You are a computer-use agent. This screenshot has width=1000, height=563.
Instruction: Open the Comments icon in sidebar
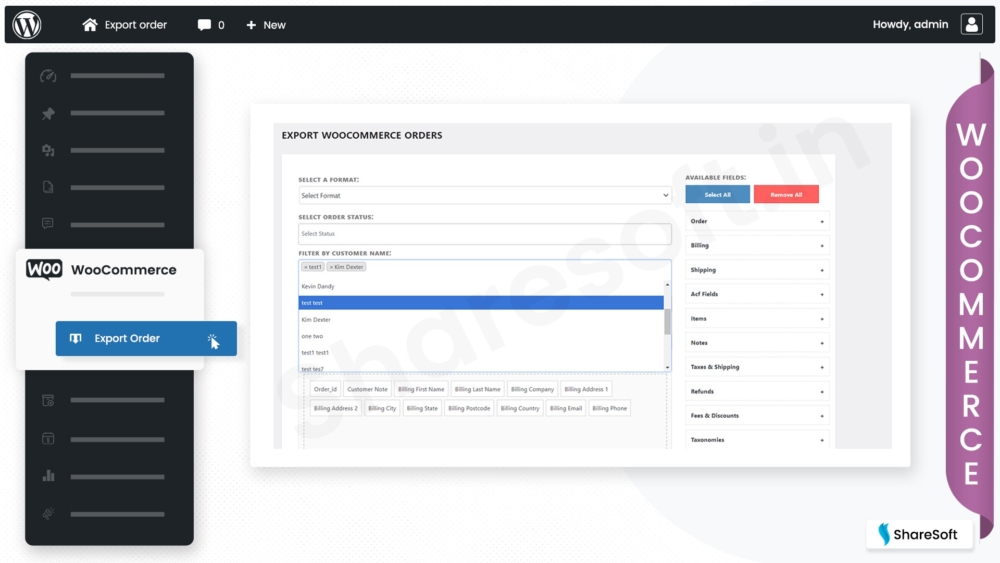pyautogui.click(x=48, y=223)
